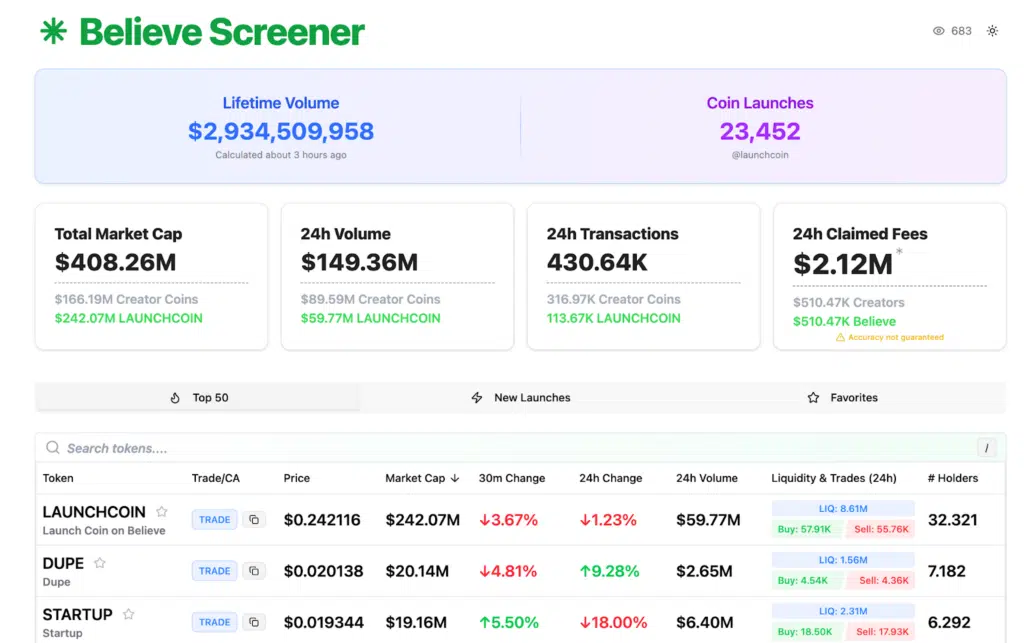Click the @launchcoin handle
1024x643 pixels.
[x=760, y=155]
